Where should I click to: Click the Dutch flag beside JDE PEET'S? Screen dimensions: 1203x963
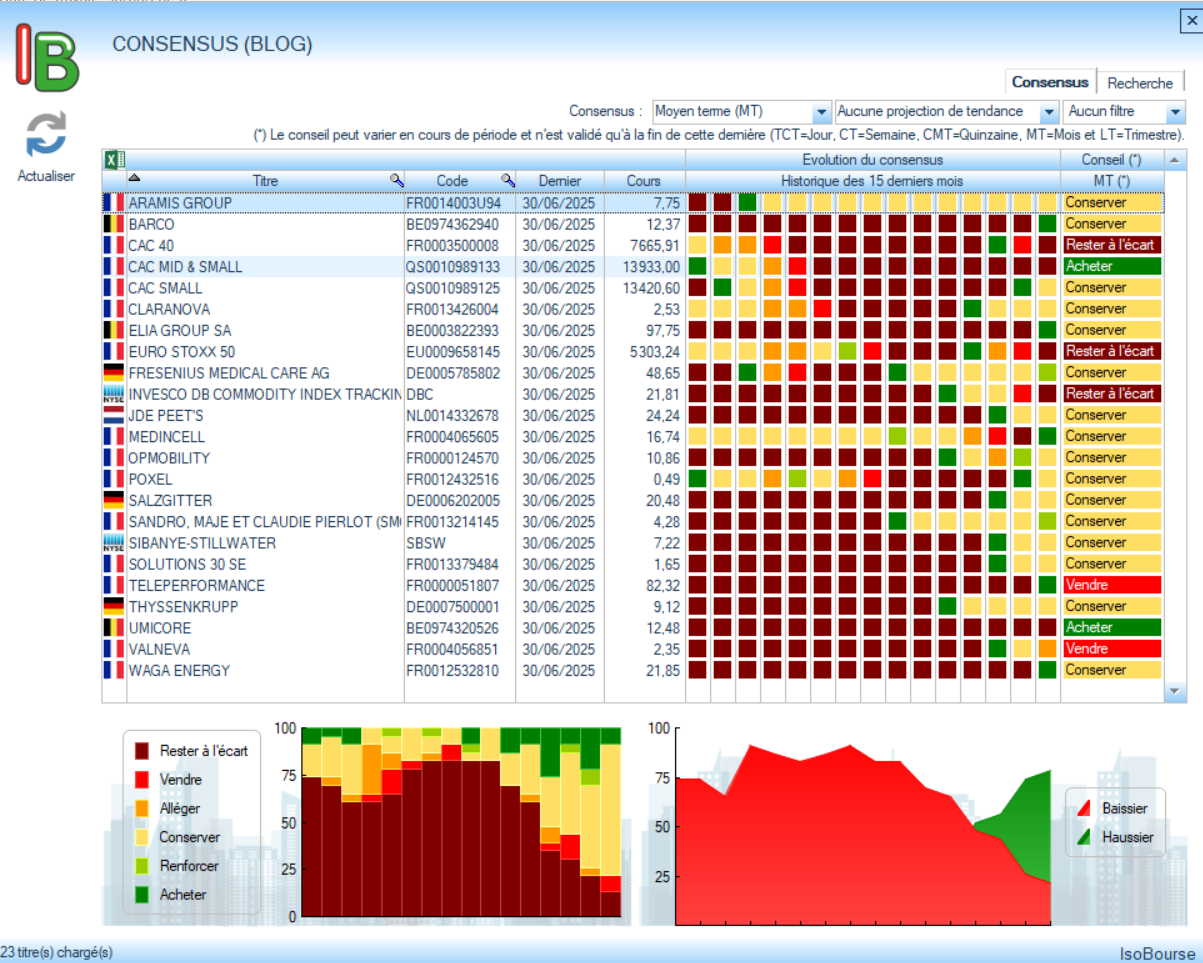pos(114,415)
